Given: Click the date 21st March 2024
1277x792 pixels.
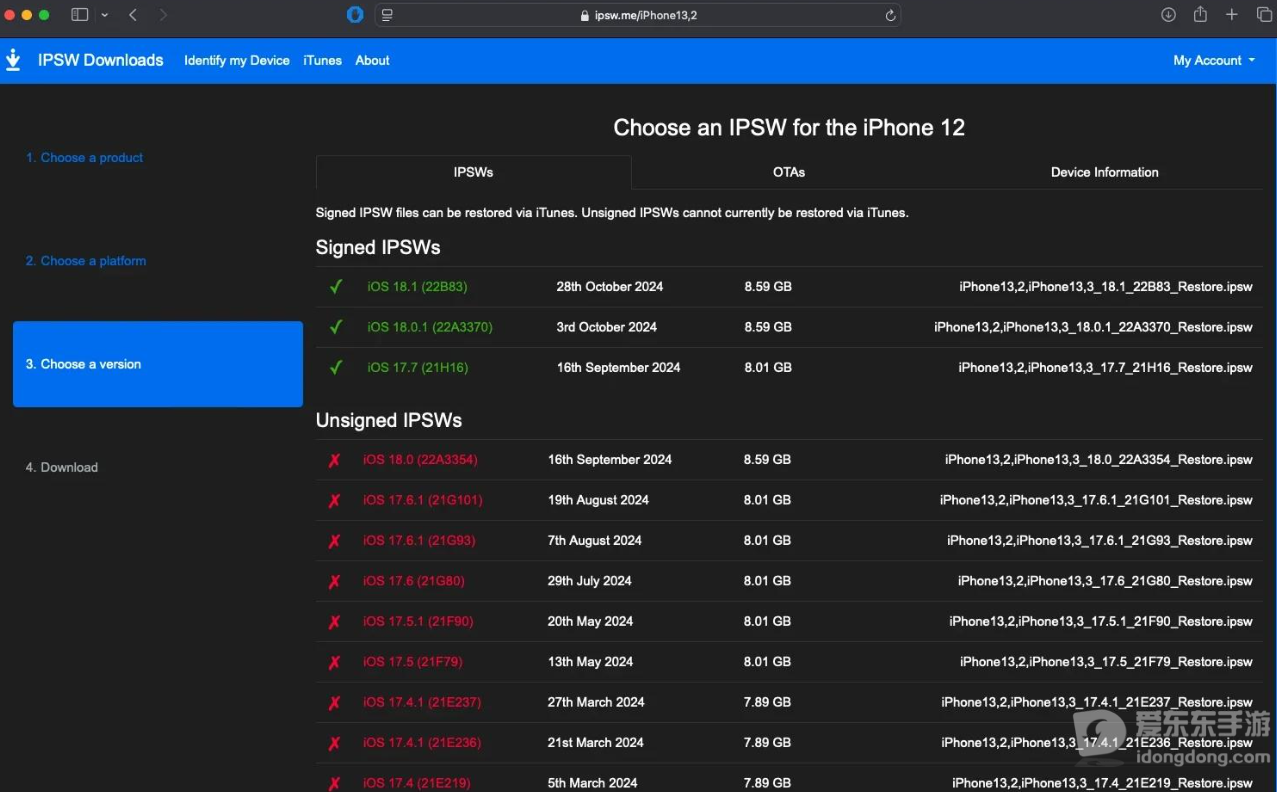Looking at the screenshot, I should (596, 743).
